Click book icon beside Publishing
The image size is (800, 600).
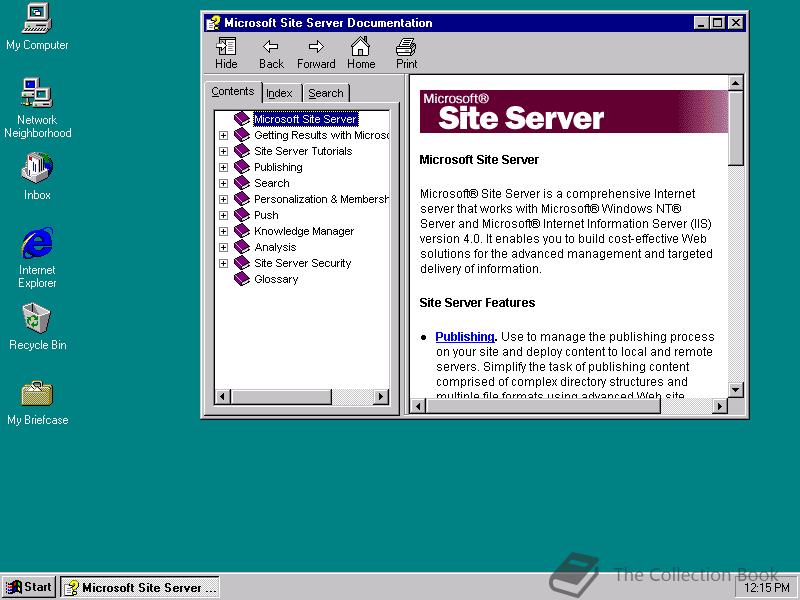tap(242, 167)
